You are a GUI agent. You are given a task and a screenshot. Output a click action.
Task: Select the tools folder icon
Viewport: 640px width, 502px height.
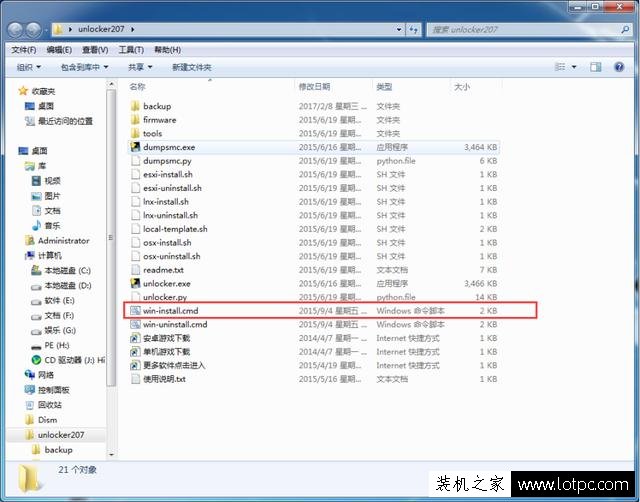click(136, 133)
